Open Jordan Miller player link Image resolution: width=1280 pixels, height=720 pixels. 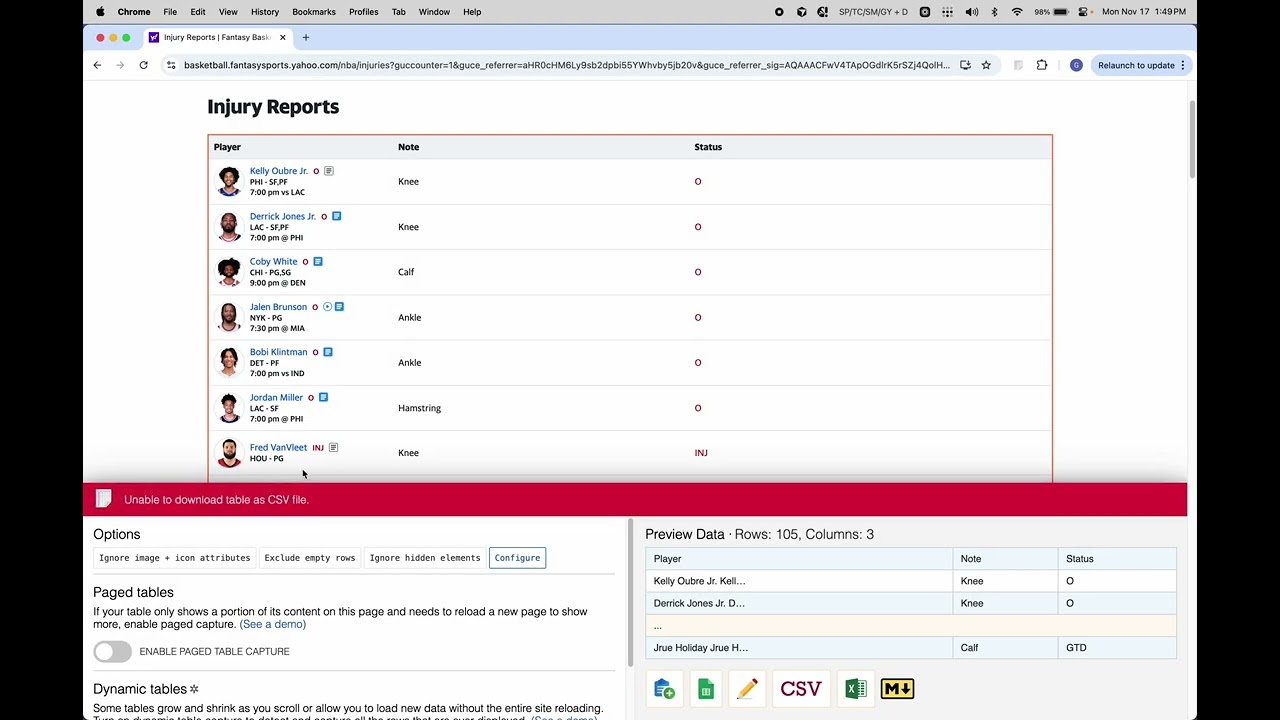(x=276, y=397)
